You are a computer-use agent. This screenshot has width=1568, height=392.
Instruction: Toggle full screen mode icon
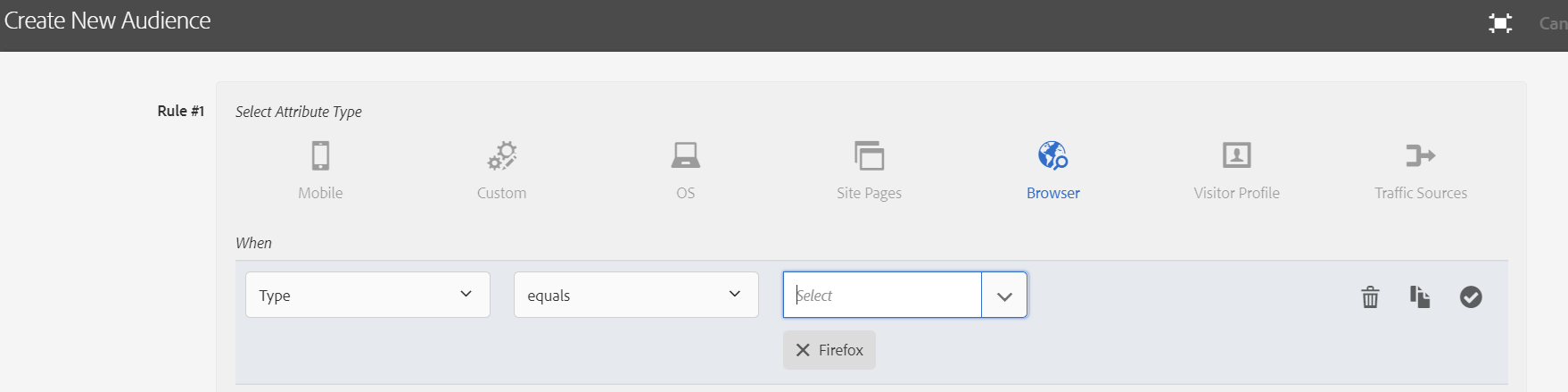point(1500,23)
